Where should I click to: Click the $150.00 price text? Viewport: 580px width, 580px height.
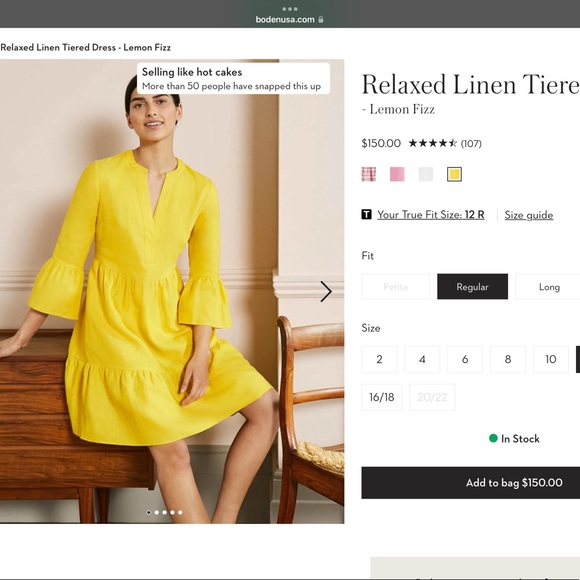381,143
